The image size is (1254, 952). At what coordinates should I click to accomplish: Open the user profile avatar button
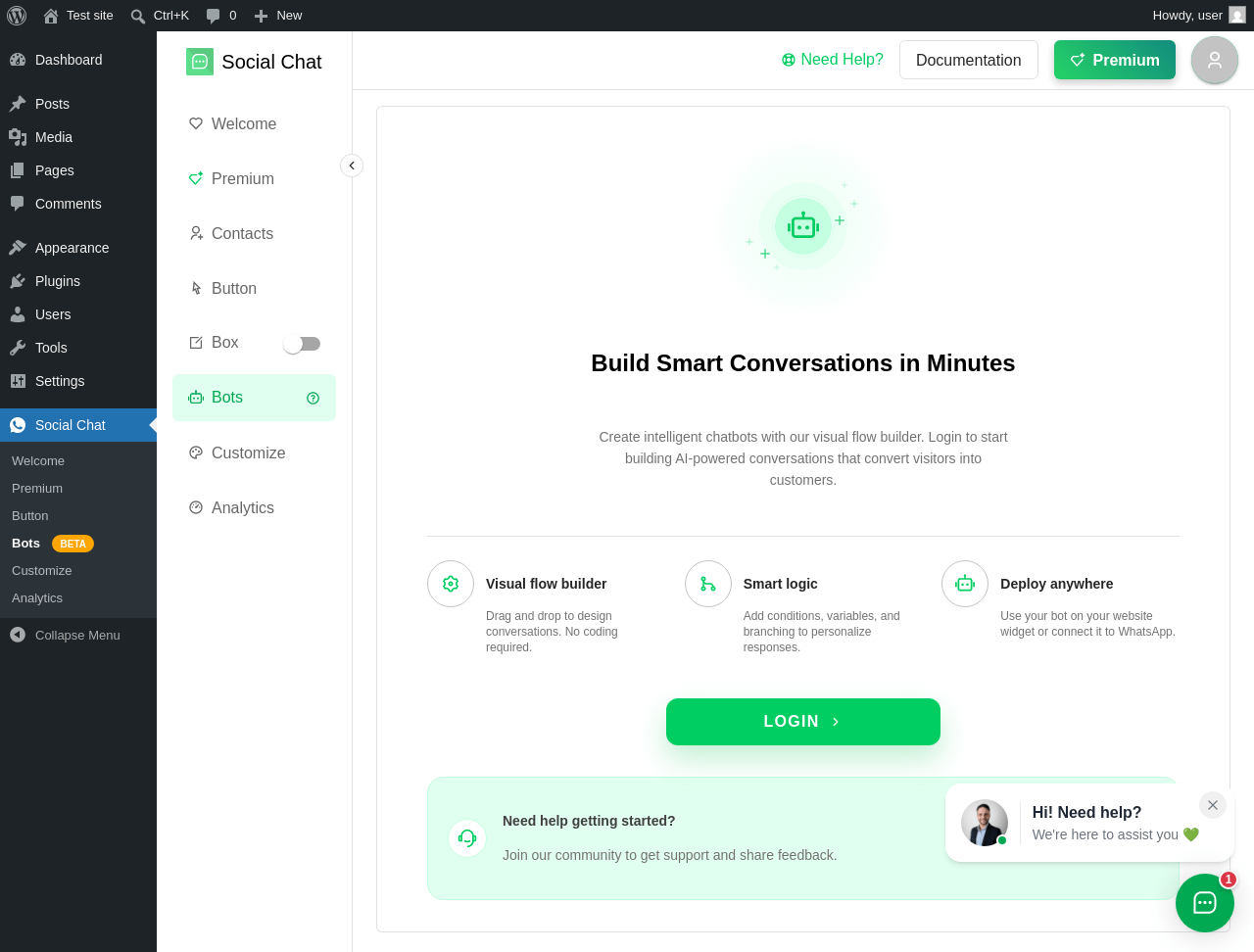(1215, 60)
